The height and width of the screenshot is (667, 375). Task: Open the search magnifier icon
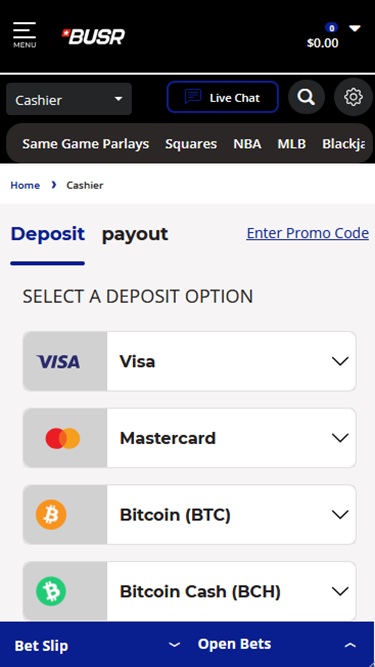tap(306, 97)
